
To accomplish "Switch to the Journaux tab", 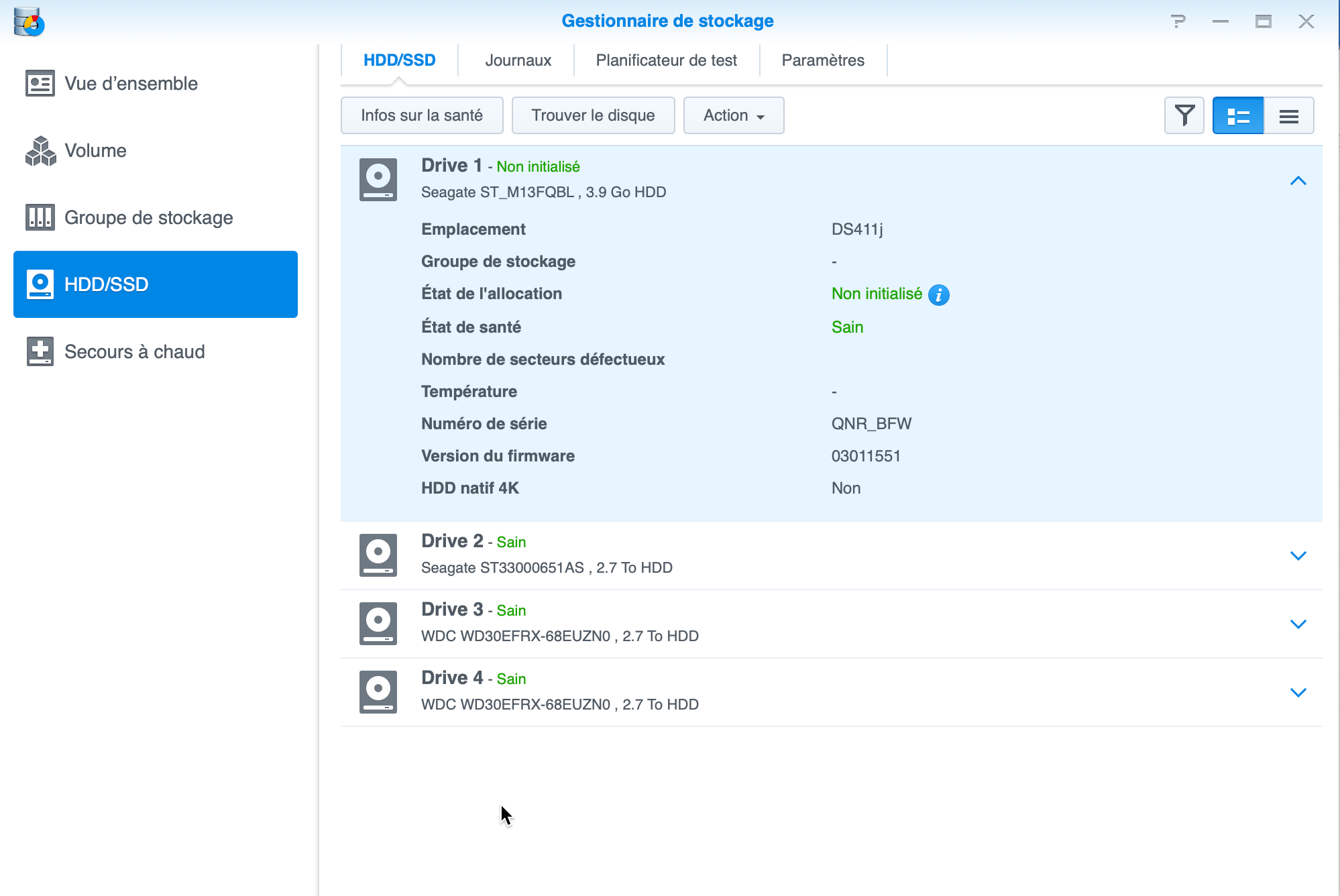I will pyautogui.click(x=518, y=60).
